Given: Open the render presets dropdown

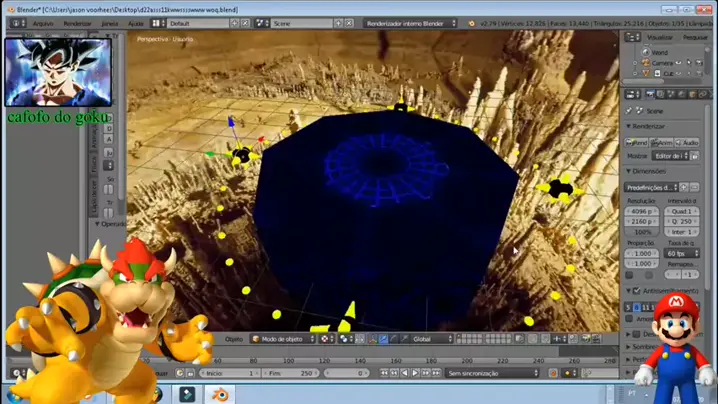Looking at the screenshot, I should point(651,187).
